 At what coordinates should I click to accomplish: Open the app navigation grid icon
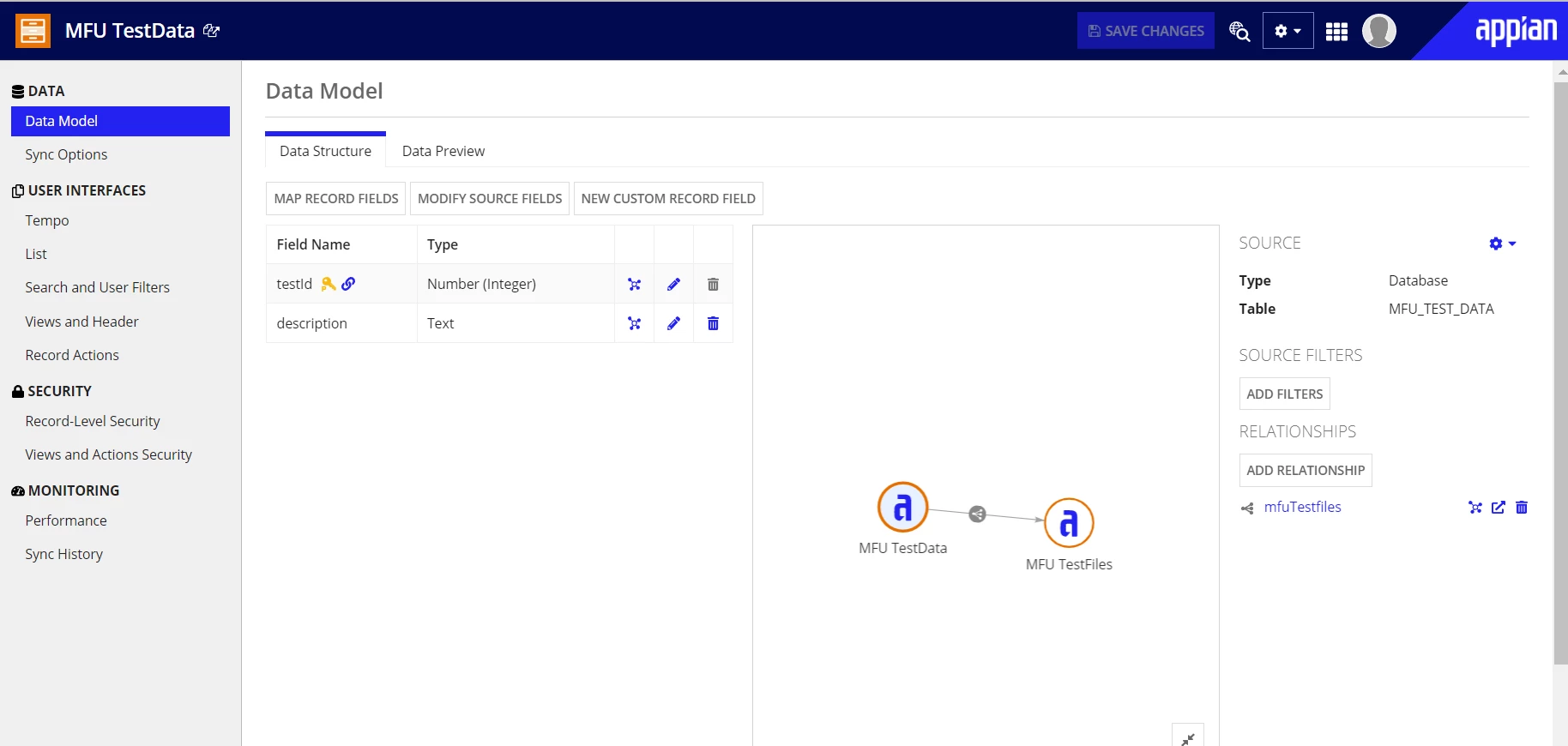pyautogui.click(x=1336, y=32)
